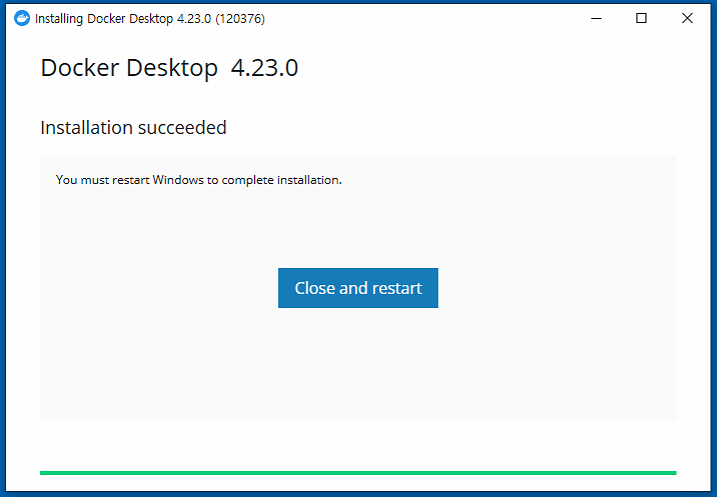Click empty title bar space before minimize button

(420, 18)
